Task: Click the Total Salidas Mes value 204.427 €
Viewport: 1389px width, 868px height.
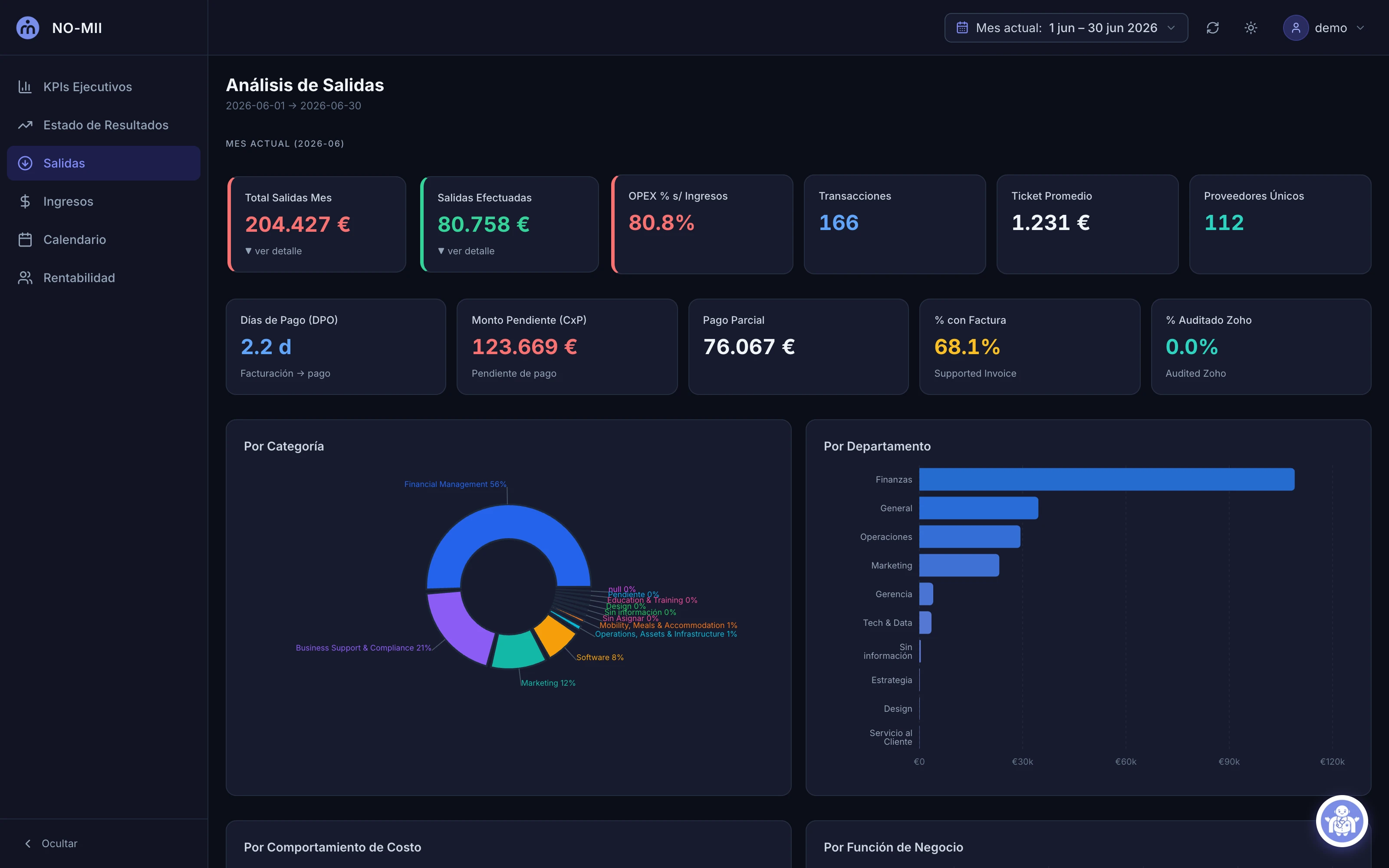Action: pos(297,224)
